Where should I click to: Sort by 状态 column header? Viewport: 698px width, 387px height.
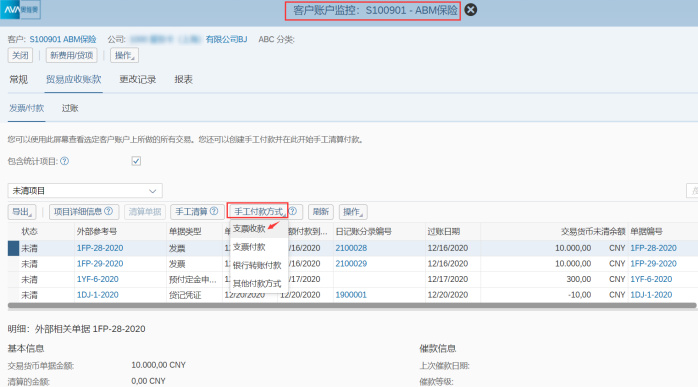29,232
